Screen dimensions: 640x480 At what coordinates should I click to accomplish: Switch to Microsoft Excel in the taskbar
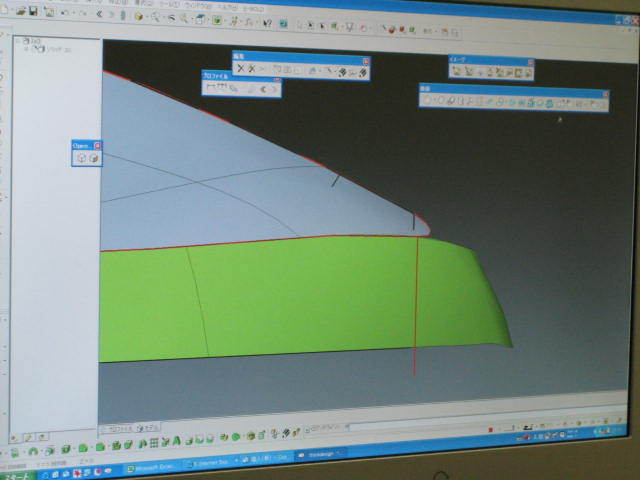[152, 468]
